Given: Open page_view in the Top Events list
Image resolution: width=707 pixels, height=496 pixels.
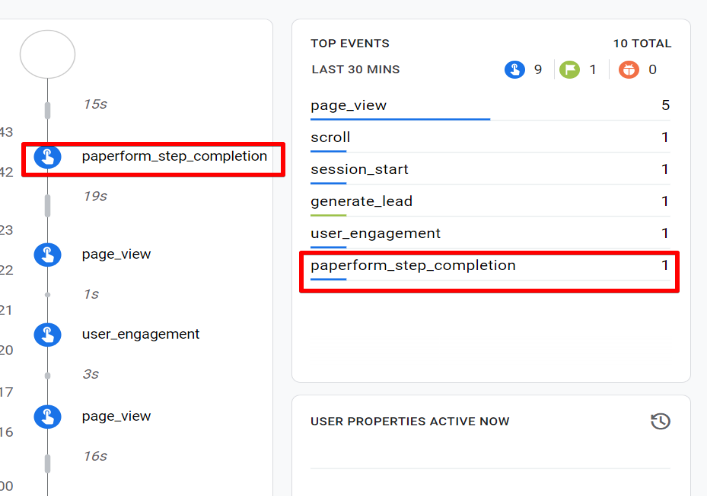Looking at the screenshot, I should pos(349,105).
